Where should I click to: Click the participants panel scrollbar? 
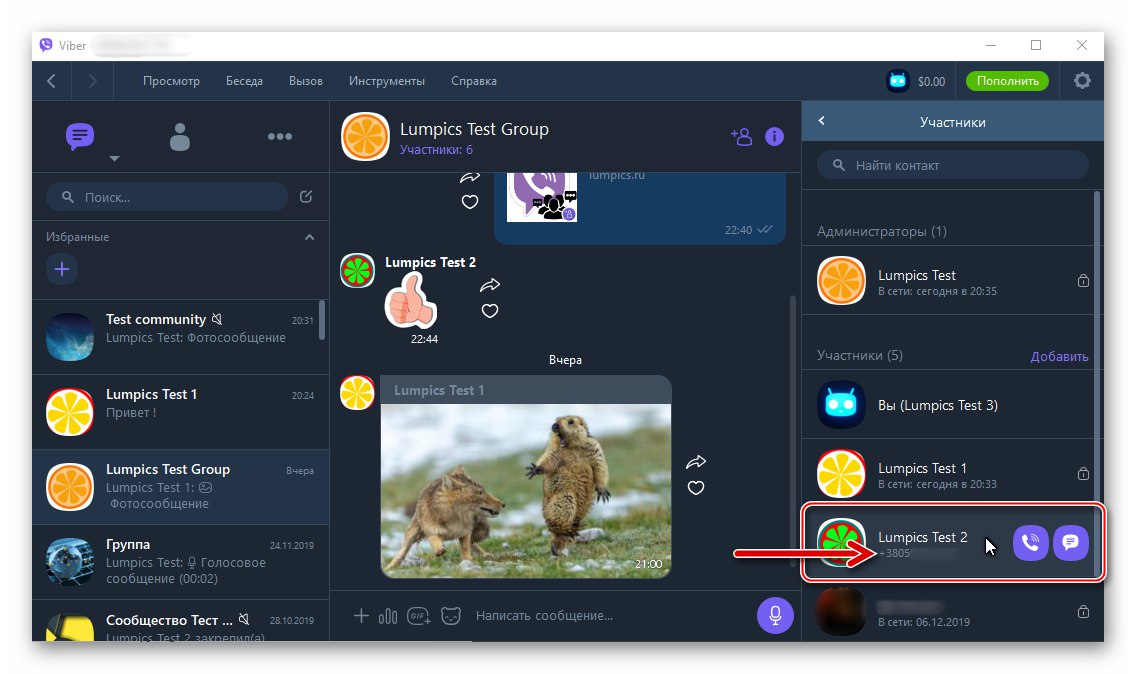pos(1097,384)
